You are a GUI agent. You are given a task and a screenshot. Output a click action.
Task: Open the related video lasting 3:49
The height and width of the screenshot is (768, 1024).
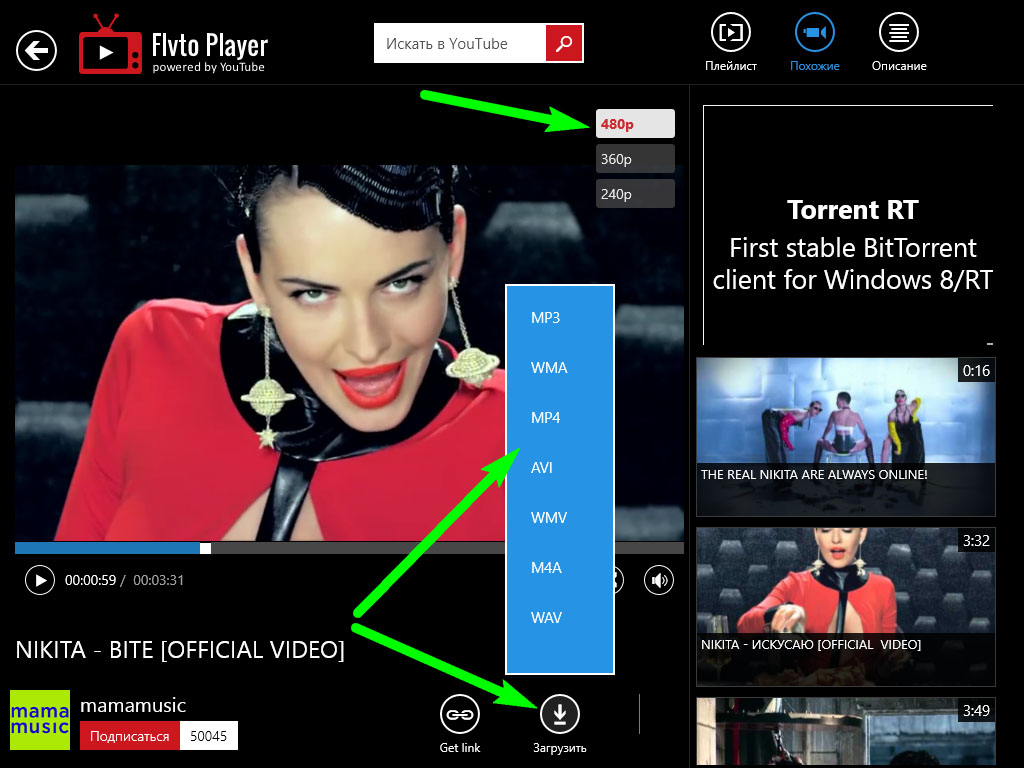point(846,731)
